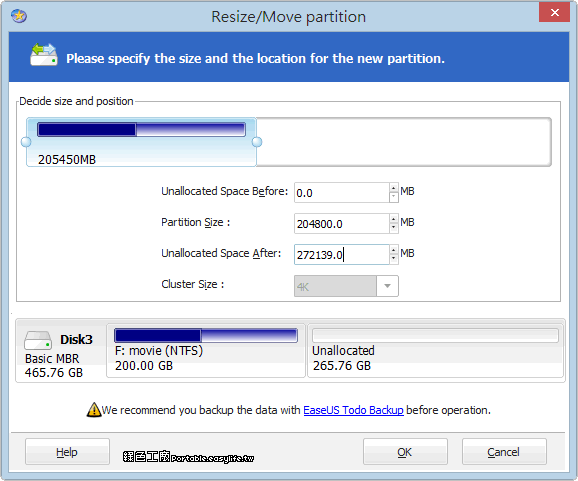Select the F: movie (NTFS) partition block
The width and height of the screenshot is (578, 481).
206,351
